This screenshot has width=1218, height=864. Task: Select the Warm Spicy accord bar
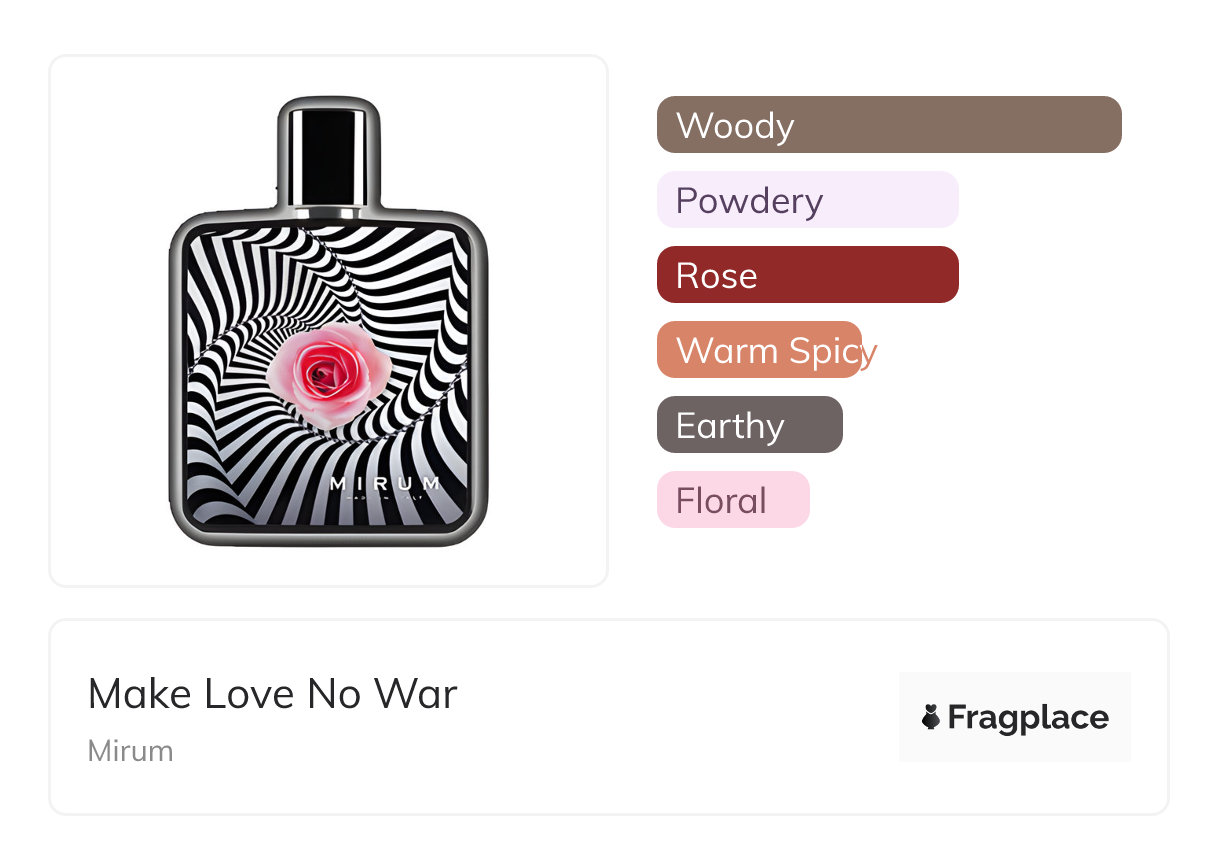tap(760, 350)
